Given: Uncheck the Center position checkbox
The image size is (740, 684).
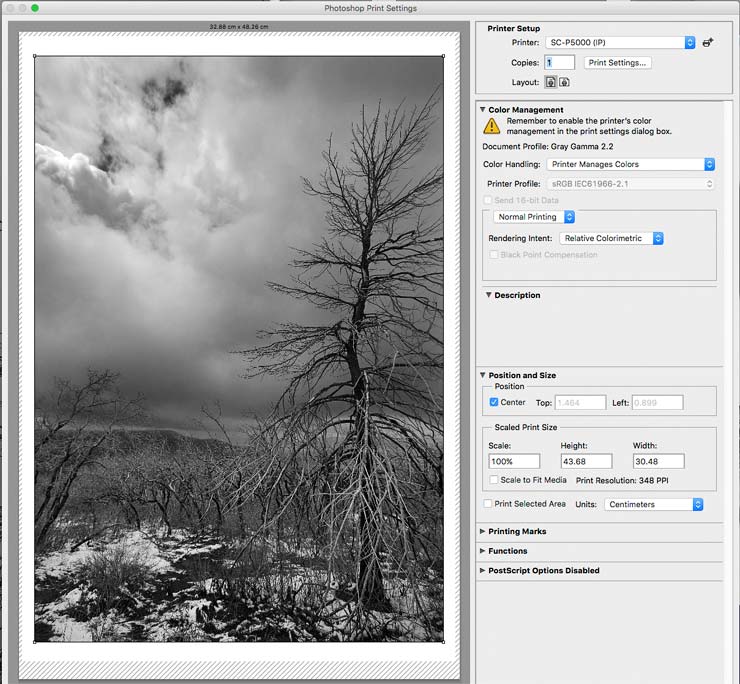Looking at the screenshot, I should click(x=494, y=402).
